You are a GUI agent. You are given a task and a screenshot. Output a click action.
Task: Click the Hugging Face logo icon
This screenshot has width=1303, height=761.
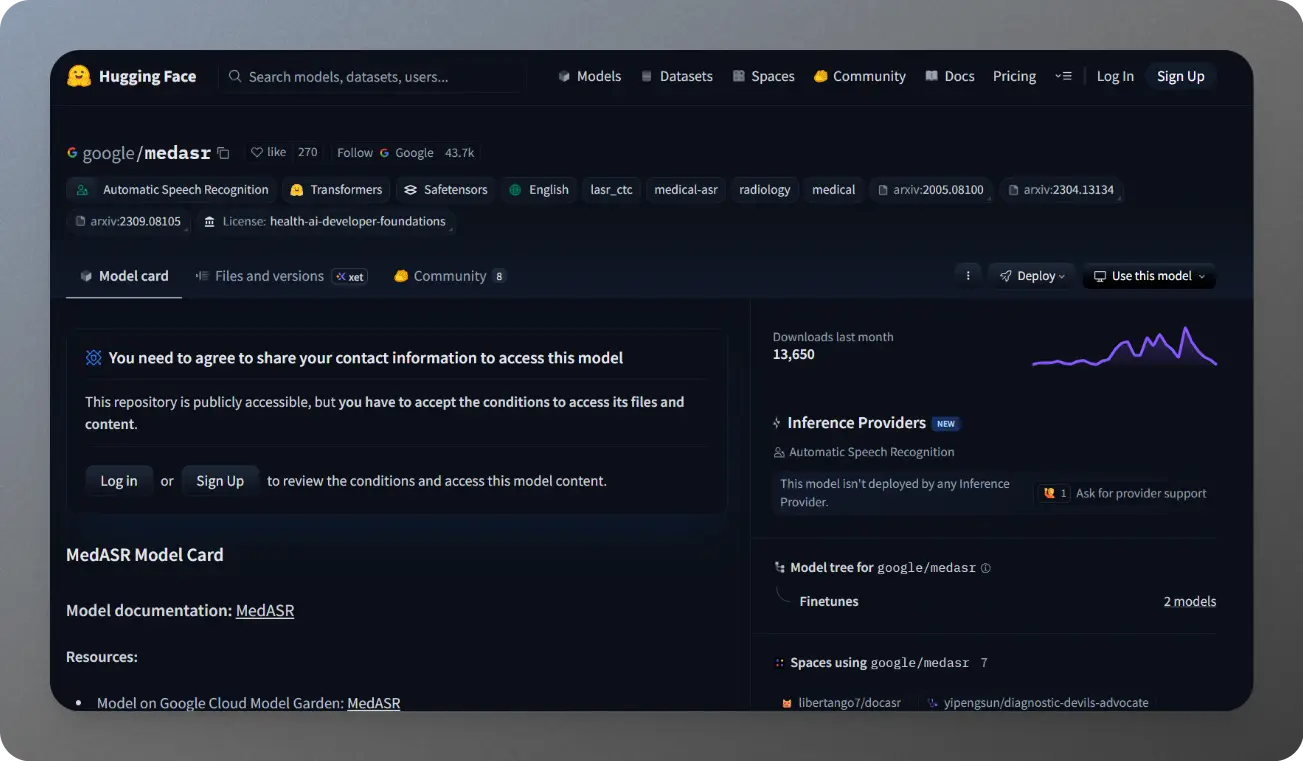(79, 76)
